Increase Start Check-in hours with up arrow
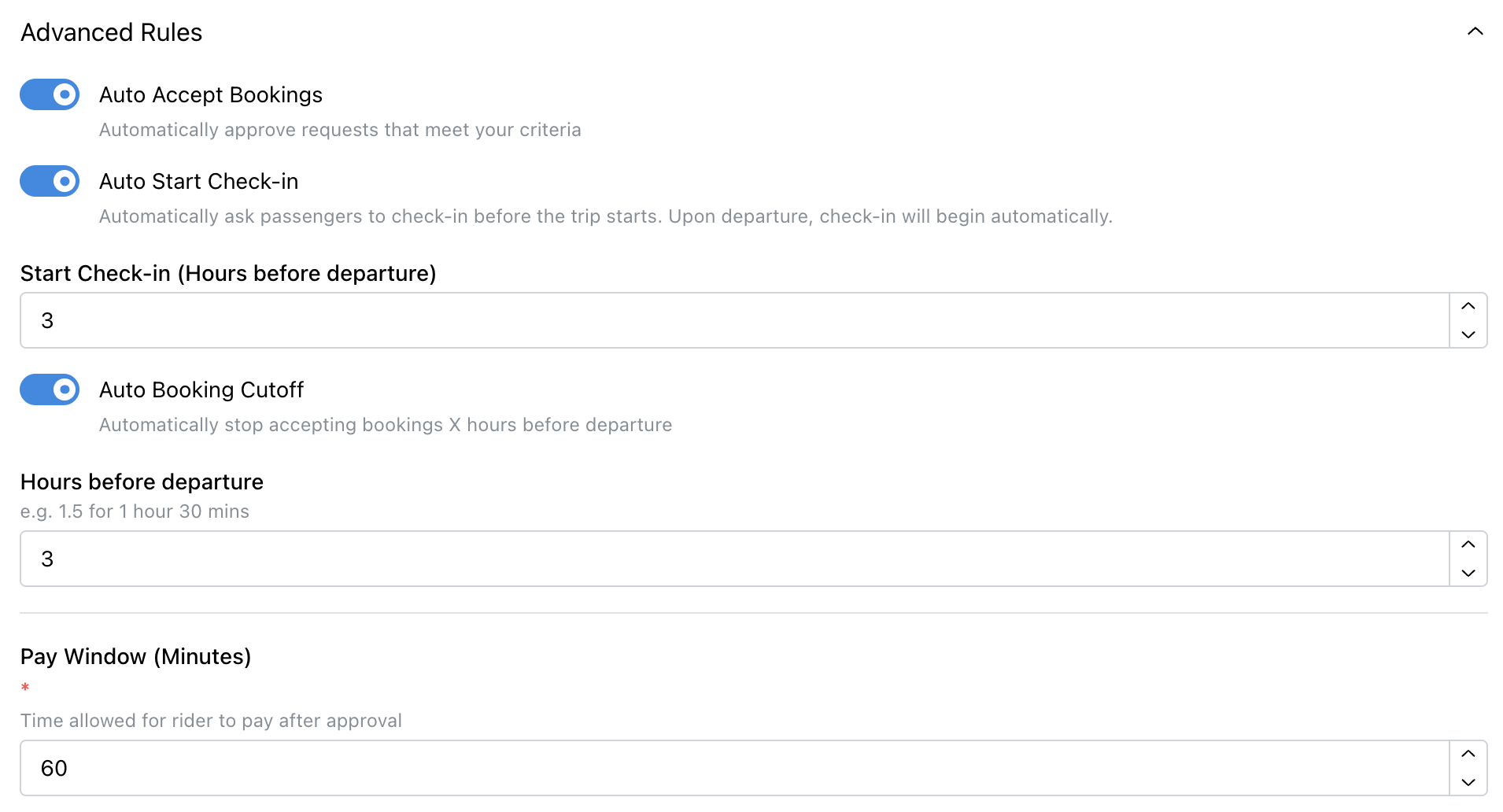Viewport: 1503px width, 812px height. pyautogui.click(x=1468, y=306)
